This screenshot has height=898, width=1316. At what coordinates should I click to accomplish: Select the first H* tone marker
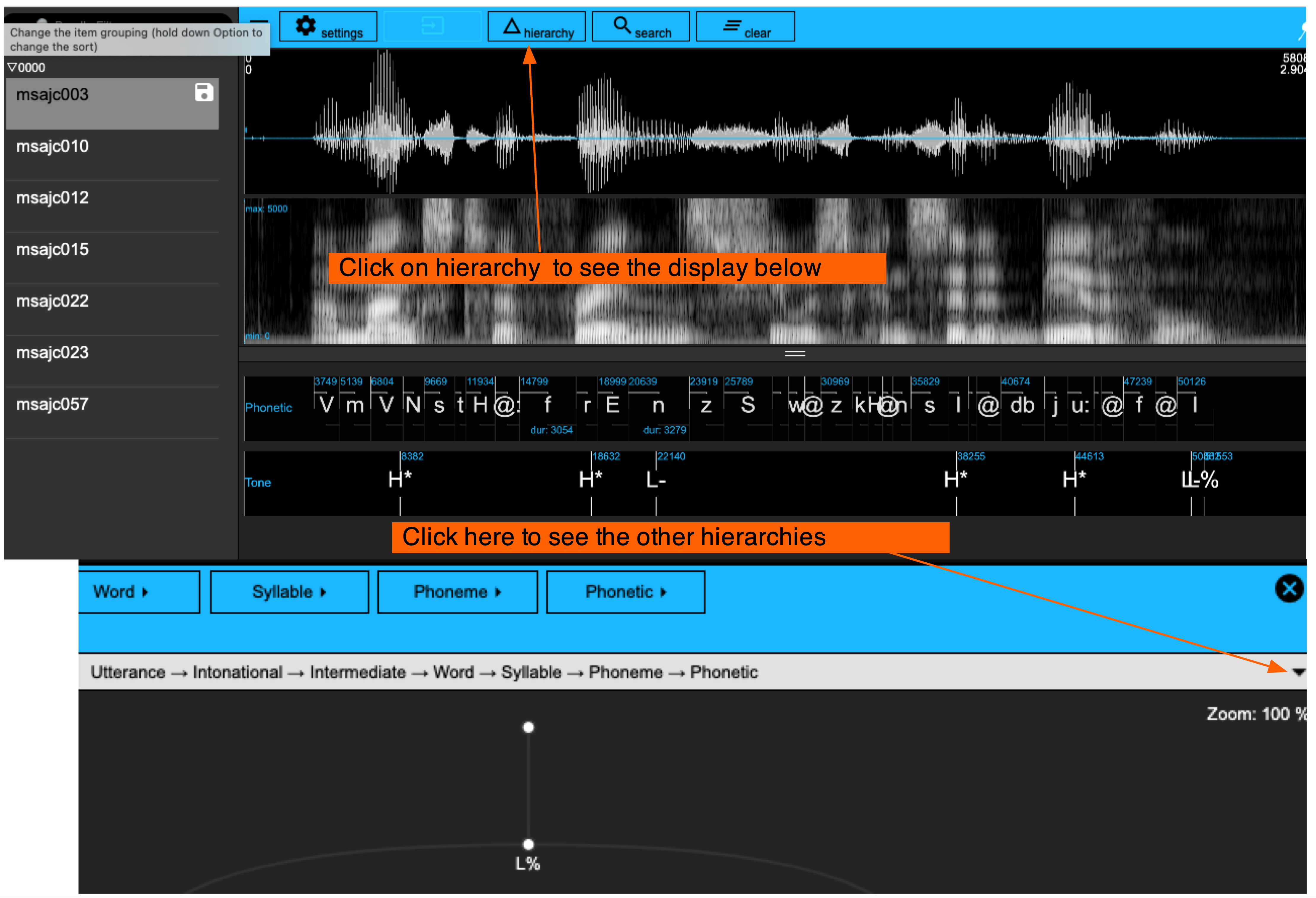pyautogui.click(x=400, y=480)
